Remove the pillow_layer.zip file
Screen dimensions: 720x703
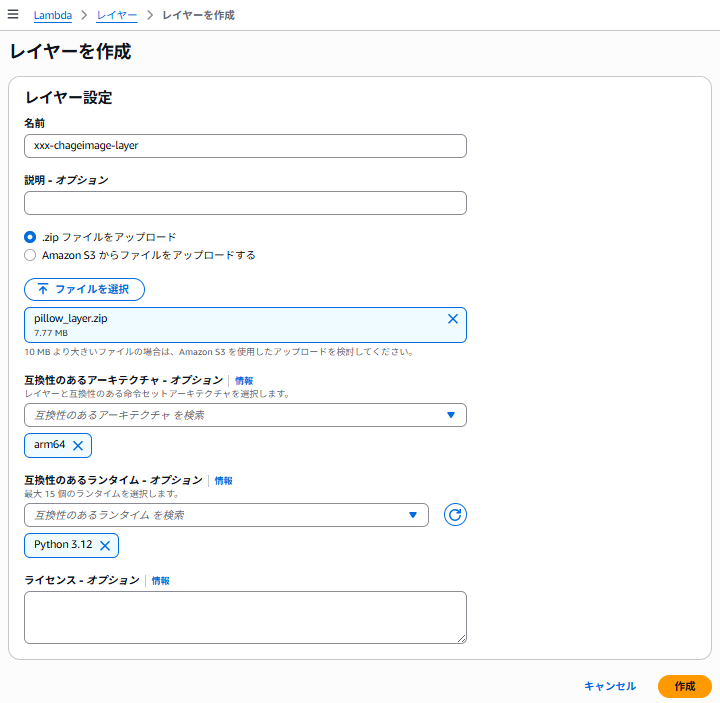452,319
